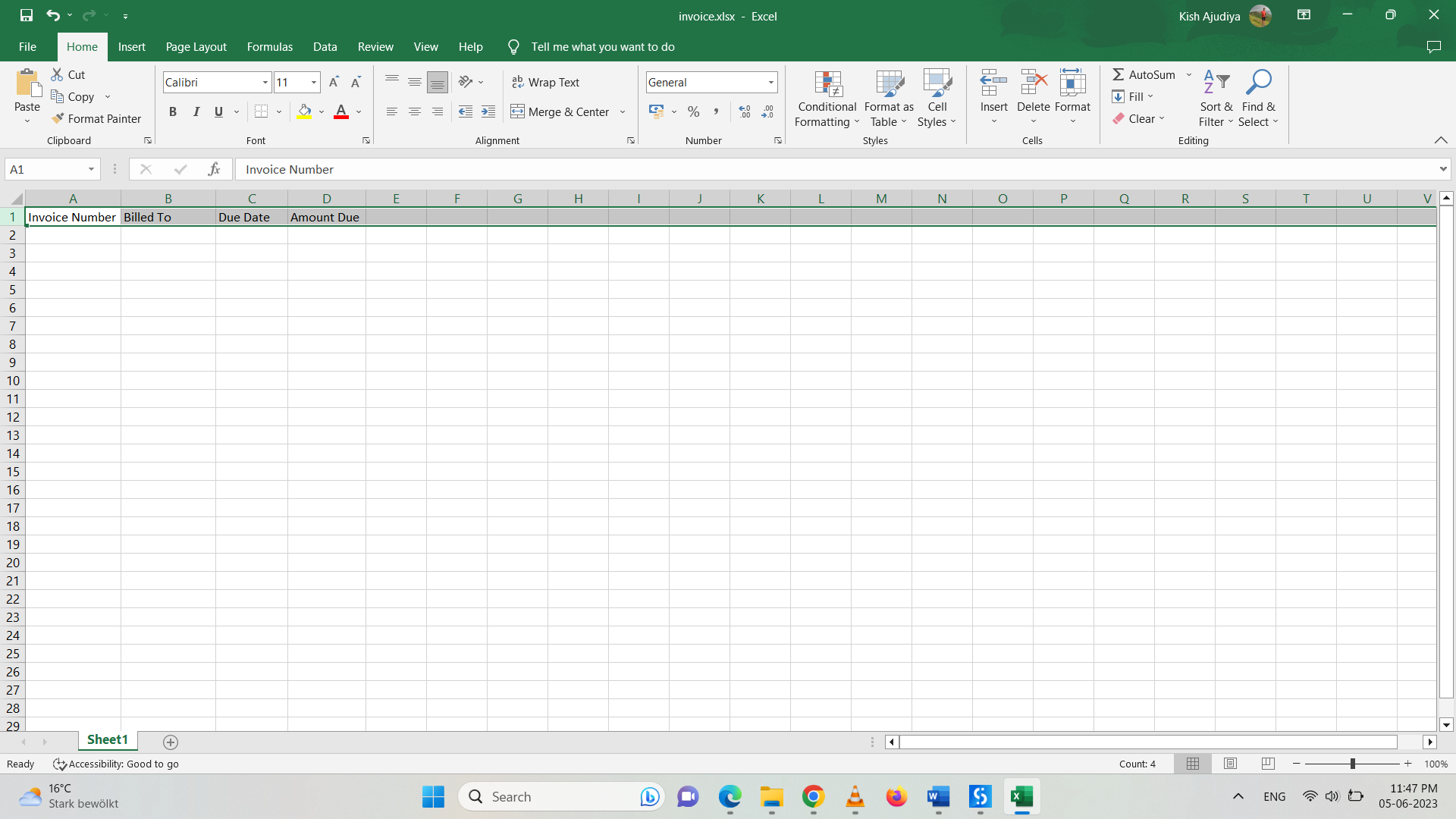1456x819 pixels.
Task: Click the Increase Decimal icon
Action: (745, 111)
